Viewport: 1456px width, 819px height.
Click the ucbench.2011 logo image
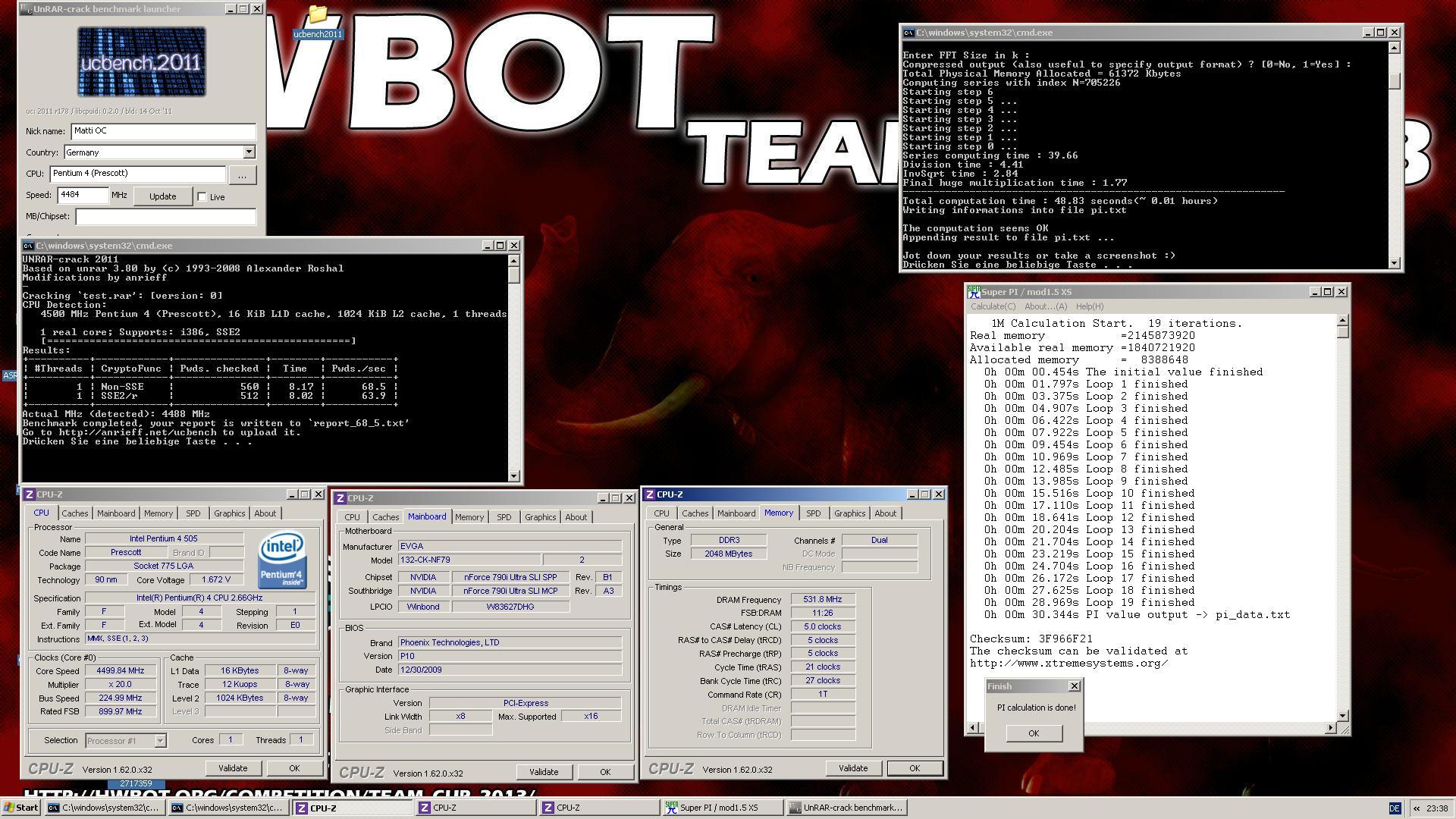click(x=142, y=61)
